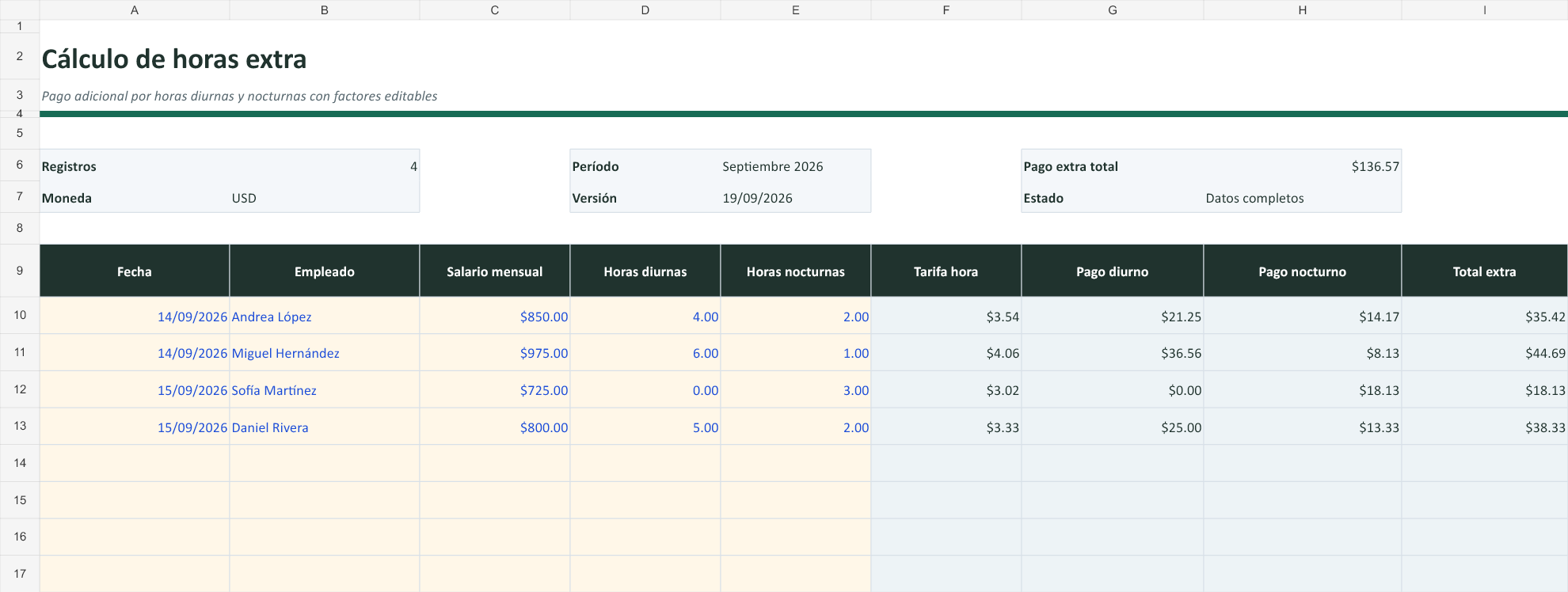Select the "Salario mensual" header cell
Screen dimensions: 1568x592
click(x=495, y=271)
